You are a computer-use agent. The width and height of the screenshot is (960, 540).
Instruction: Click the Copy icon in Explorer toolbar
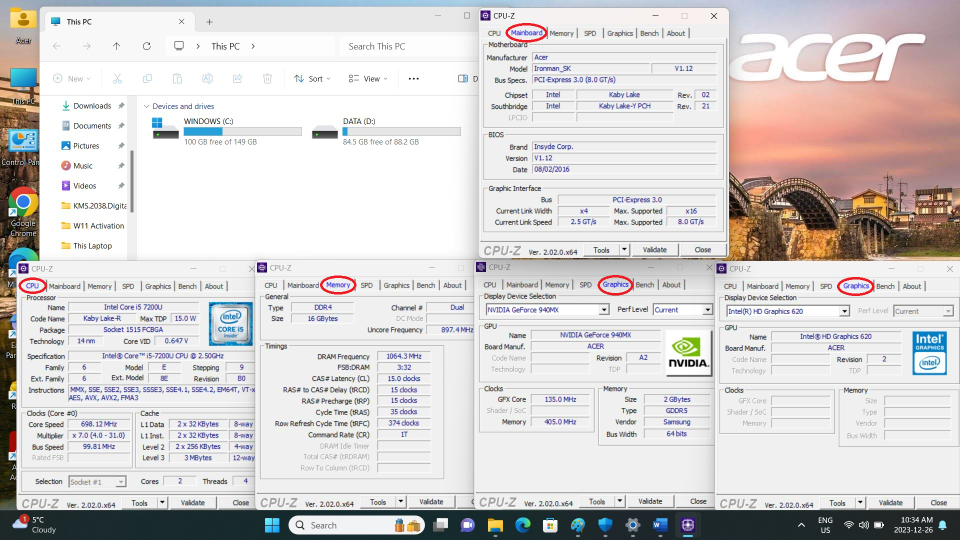click(147, 78)
